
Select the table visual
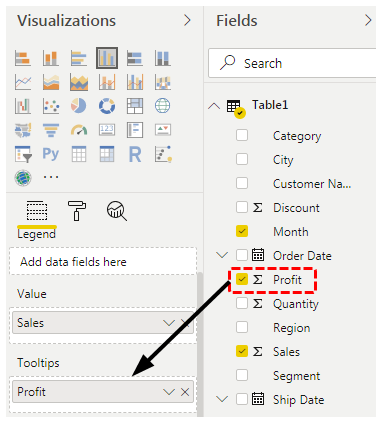click(79, 154)
